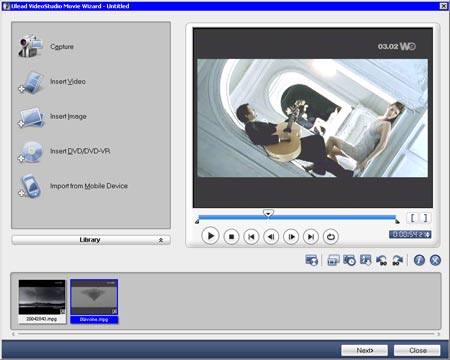Set mark-out with the right bracket button

coord(425,218)
